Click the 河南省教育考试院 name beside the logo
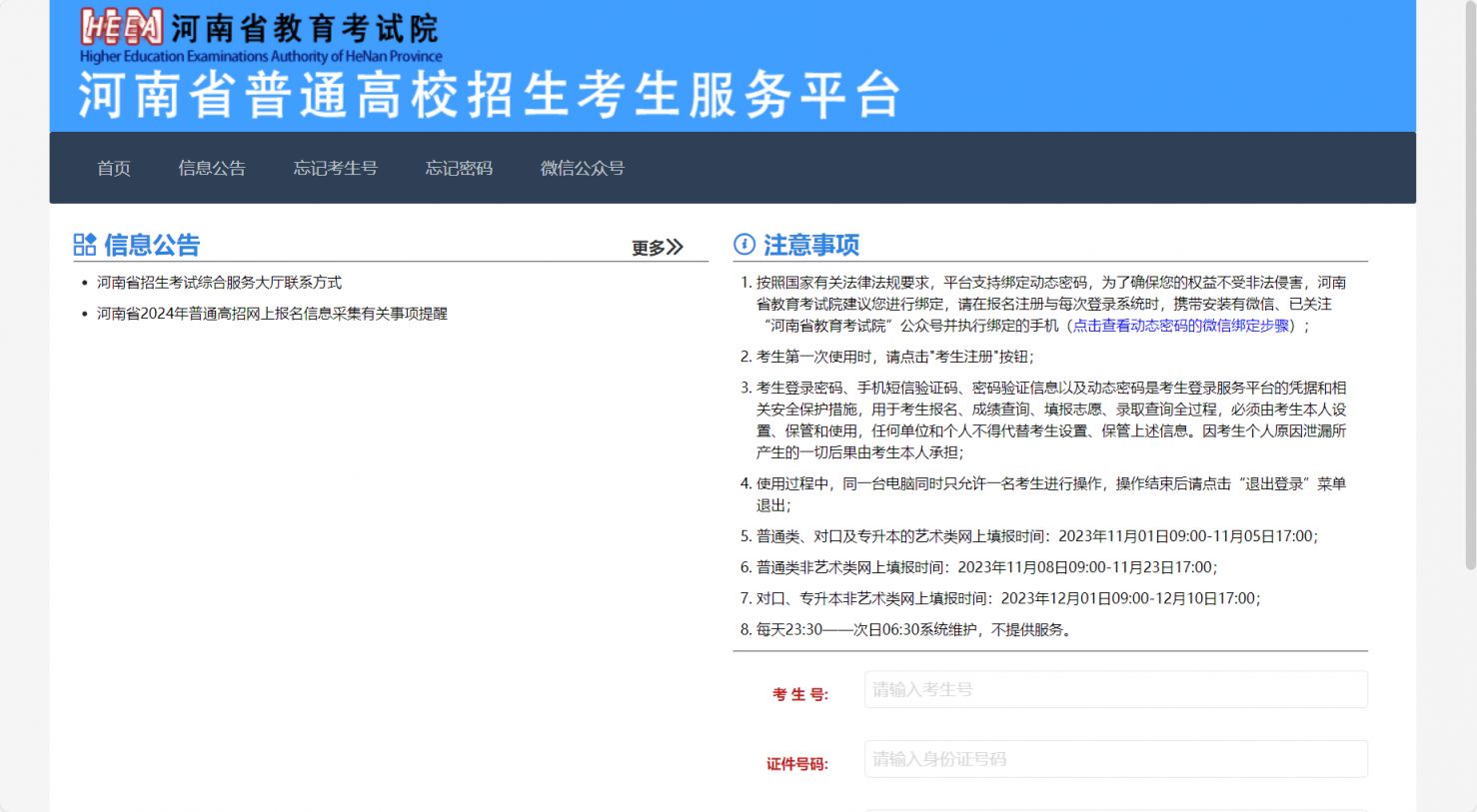Image resolution: width=1477 pixels, height=812 pixels. click(305, 28)
